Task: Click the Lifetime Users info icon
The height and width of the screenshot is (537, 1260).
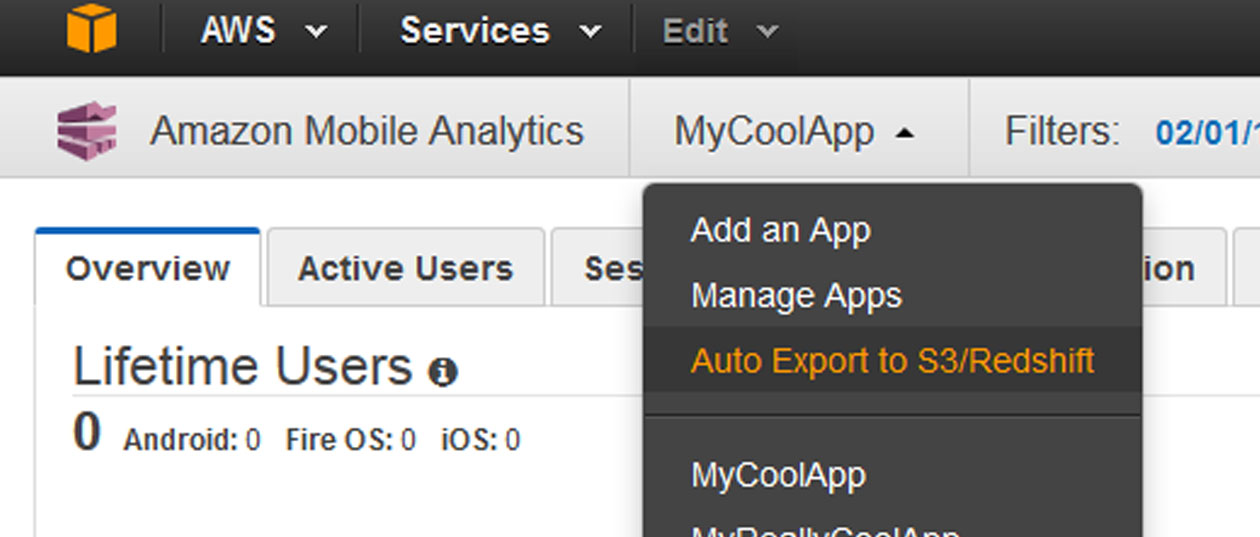Action: click(443, 373)
